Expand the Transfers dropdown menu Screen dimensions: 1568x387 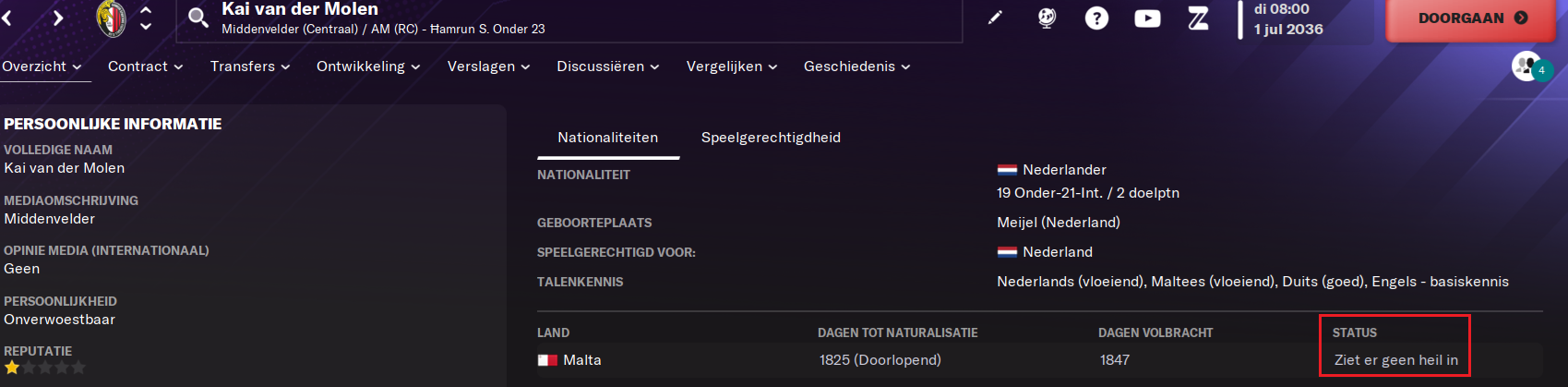[x=250, y=67]
